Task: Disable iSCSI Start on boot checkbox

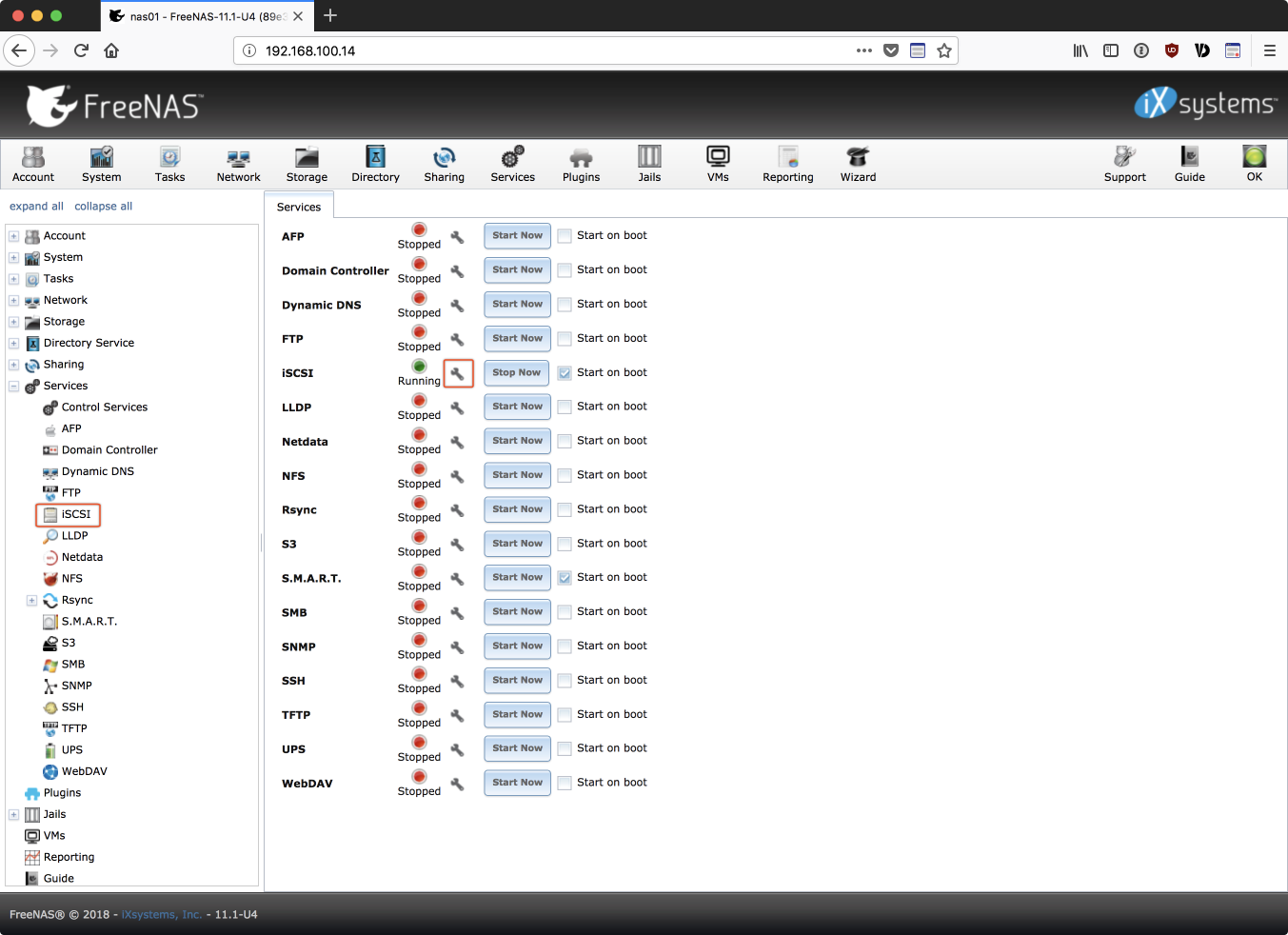Action: pyautogui.click(x=565, y=373)
